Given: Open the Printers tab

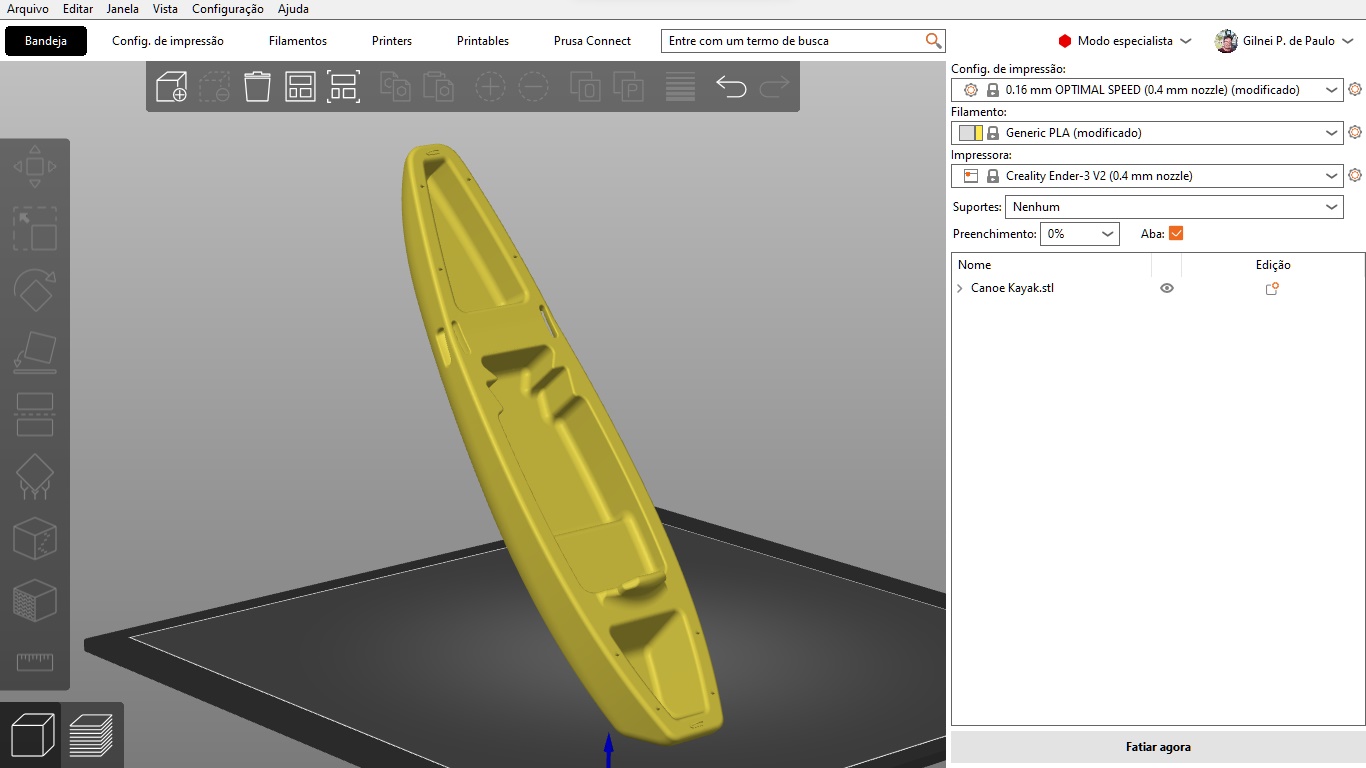Looking at the screenshot, I should 392,41.
